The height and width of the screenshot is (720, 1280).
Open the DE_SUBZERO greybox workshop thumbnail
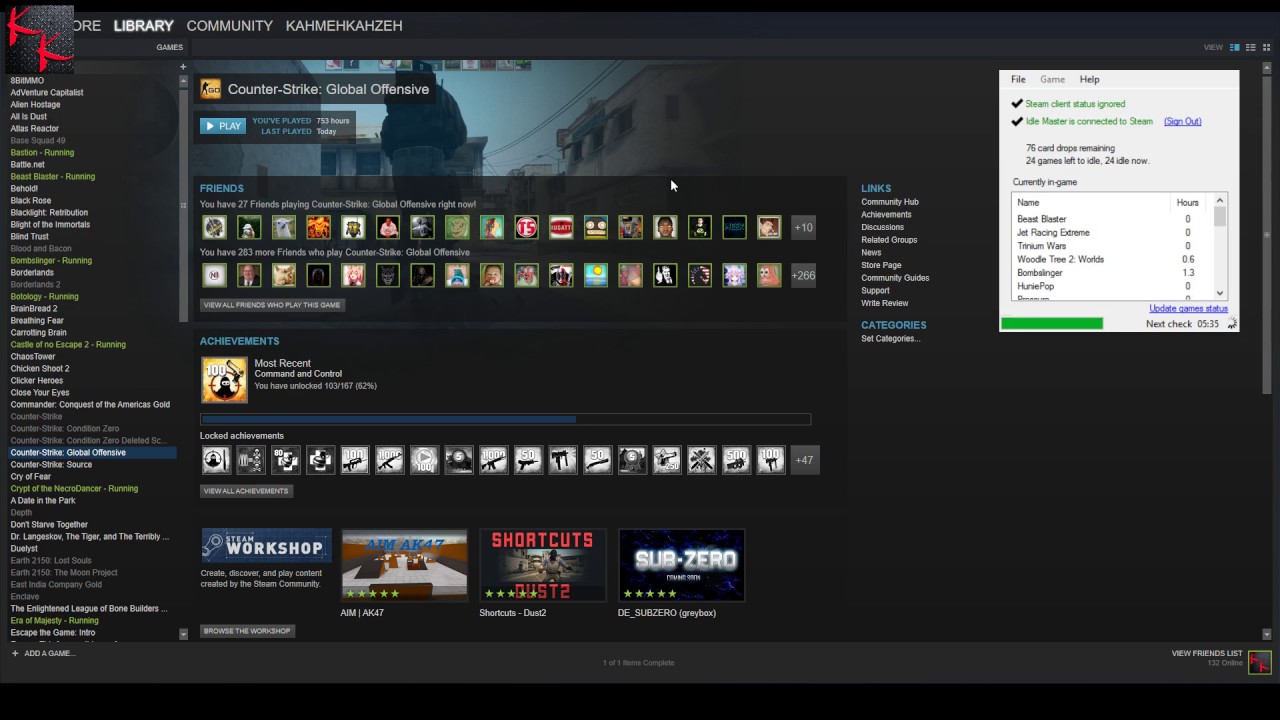[681, 565]
